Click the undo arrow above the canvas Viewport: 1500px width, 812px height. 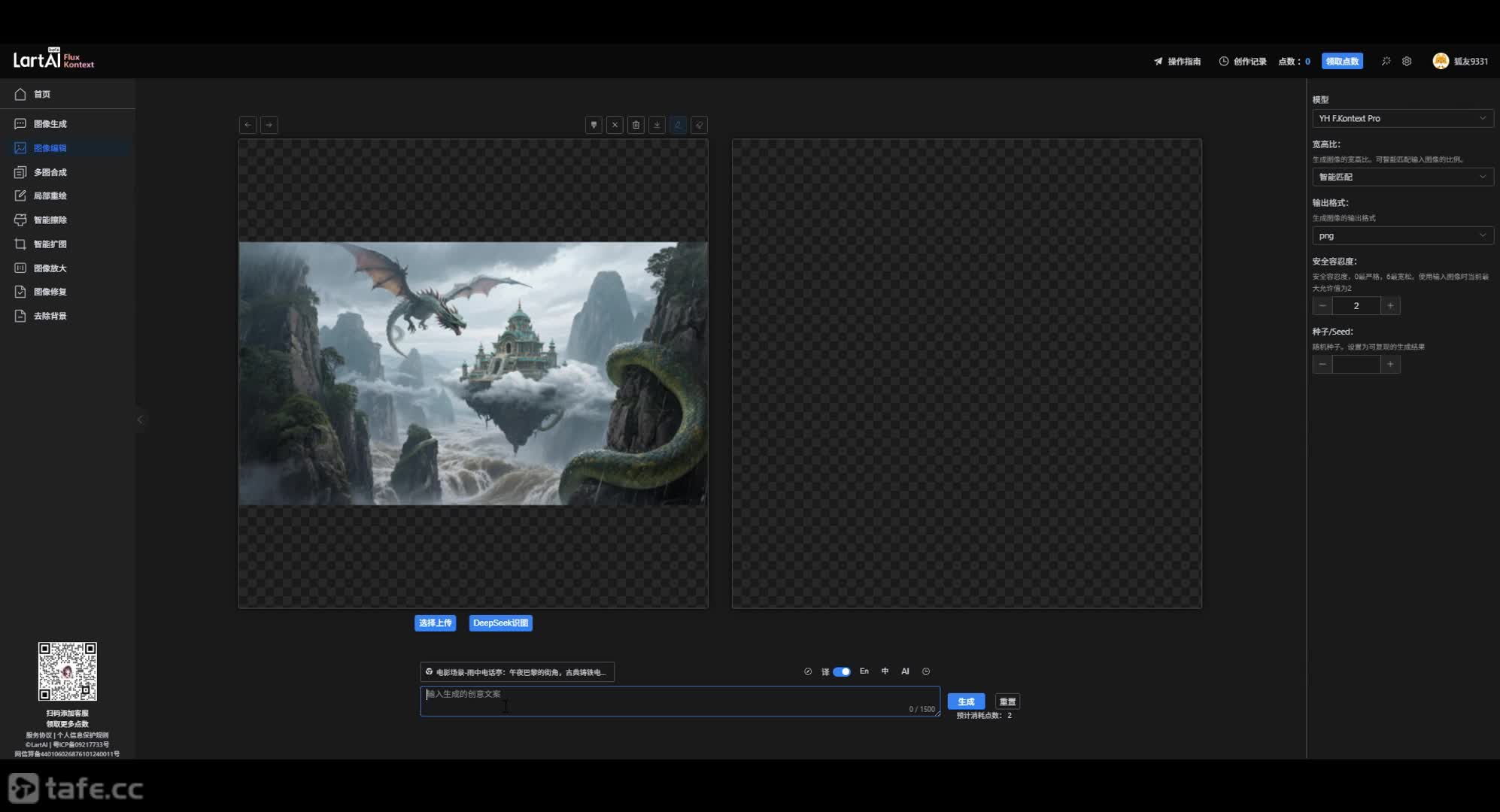point(247,125)
